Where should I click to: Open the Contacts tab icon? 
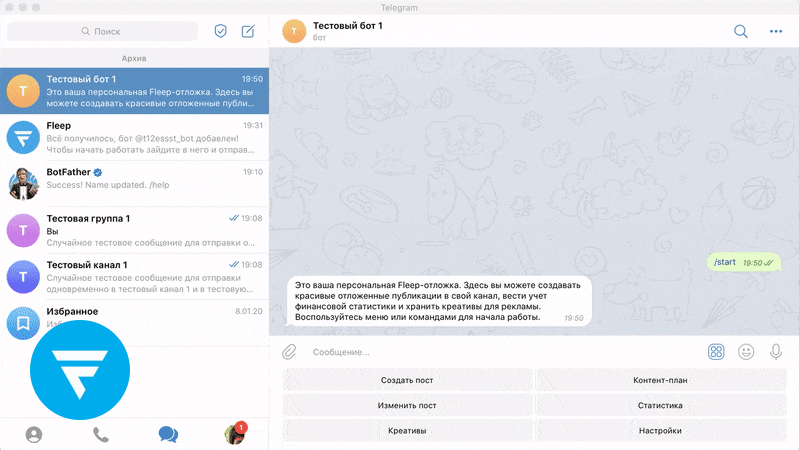34,435
